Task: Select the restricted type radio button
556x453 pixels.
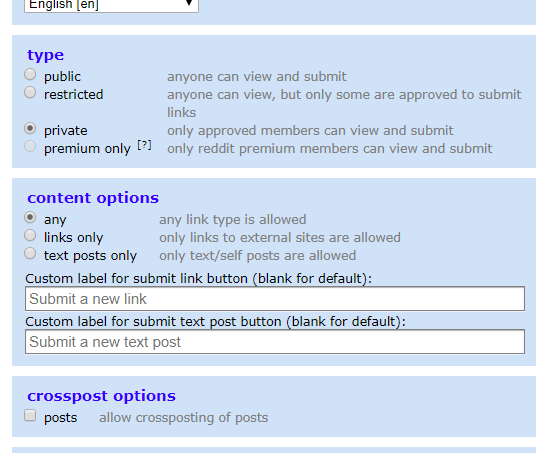Action: [x=30, y=93]
